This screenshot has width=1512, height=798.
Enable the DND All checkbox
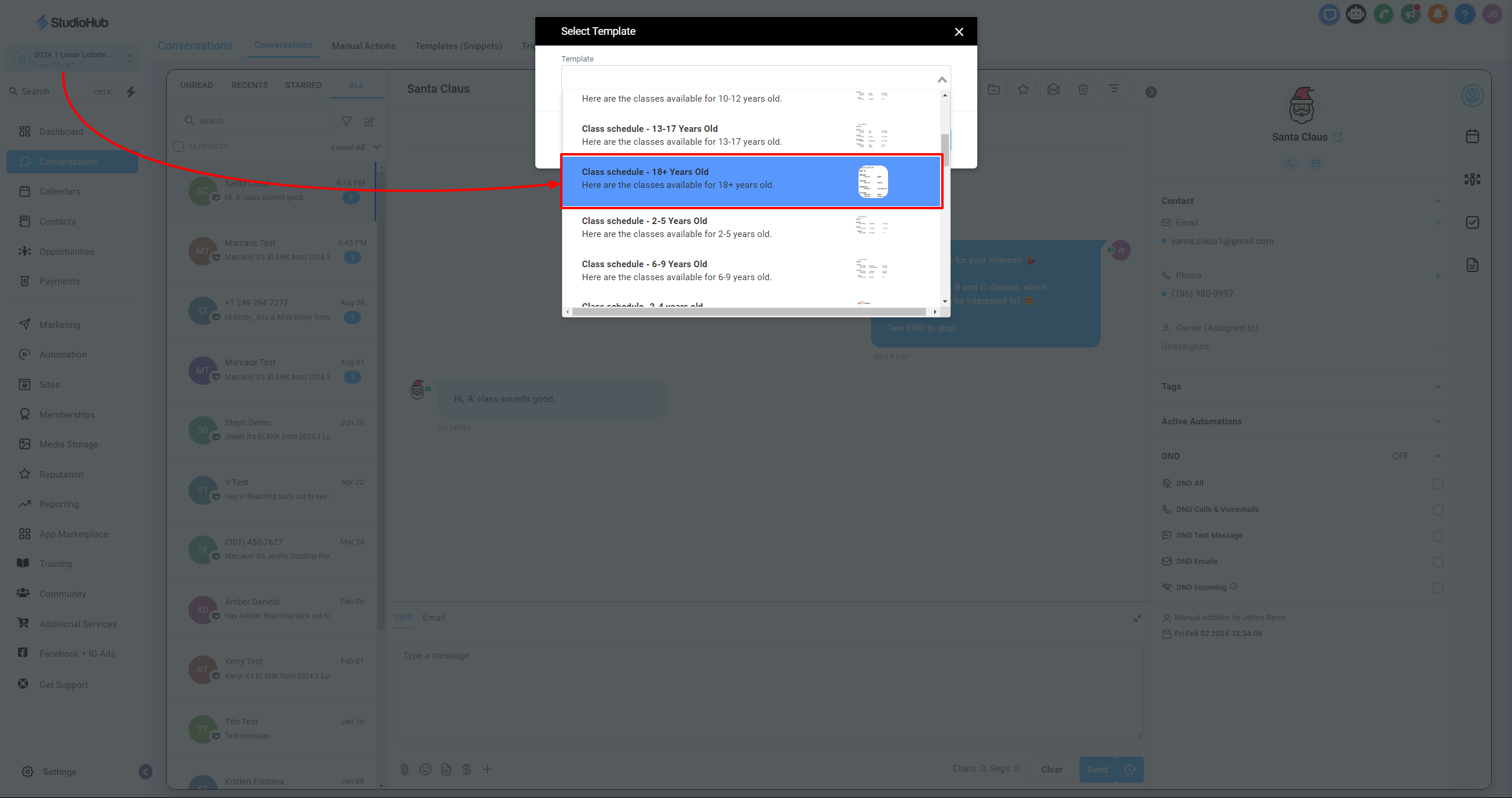click(1438, 484)
